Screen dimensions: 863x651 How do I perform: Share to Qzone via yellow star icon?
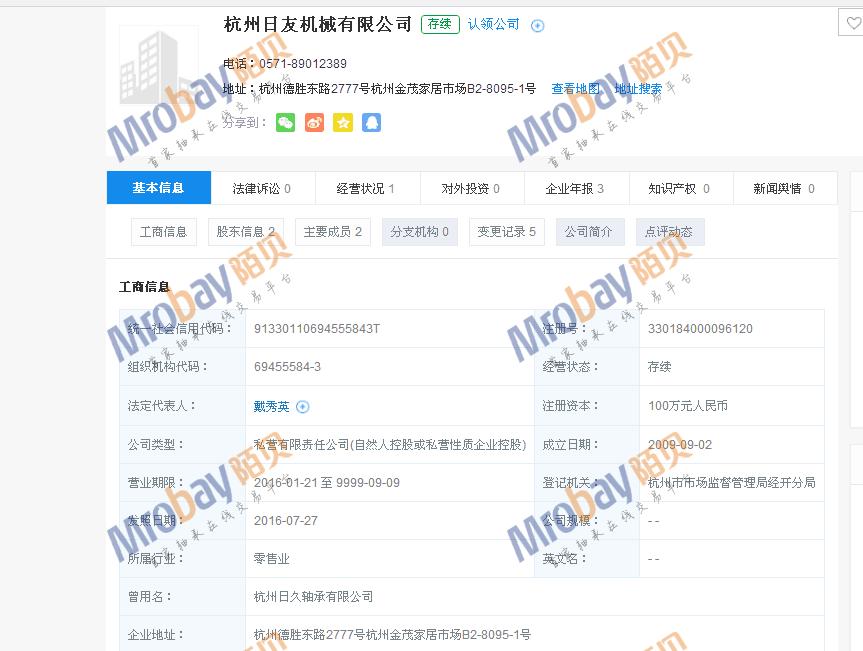point(343,123)
